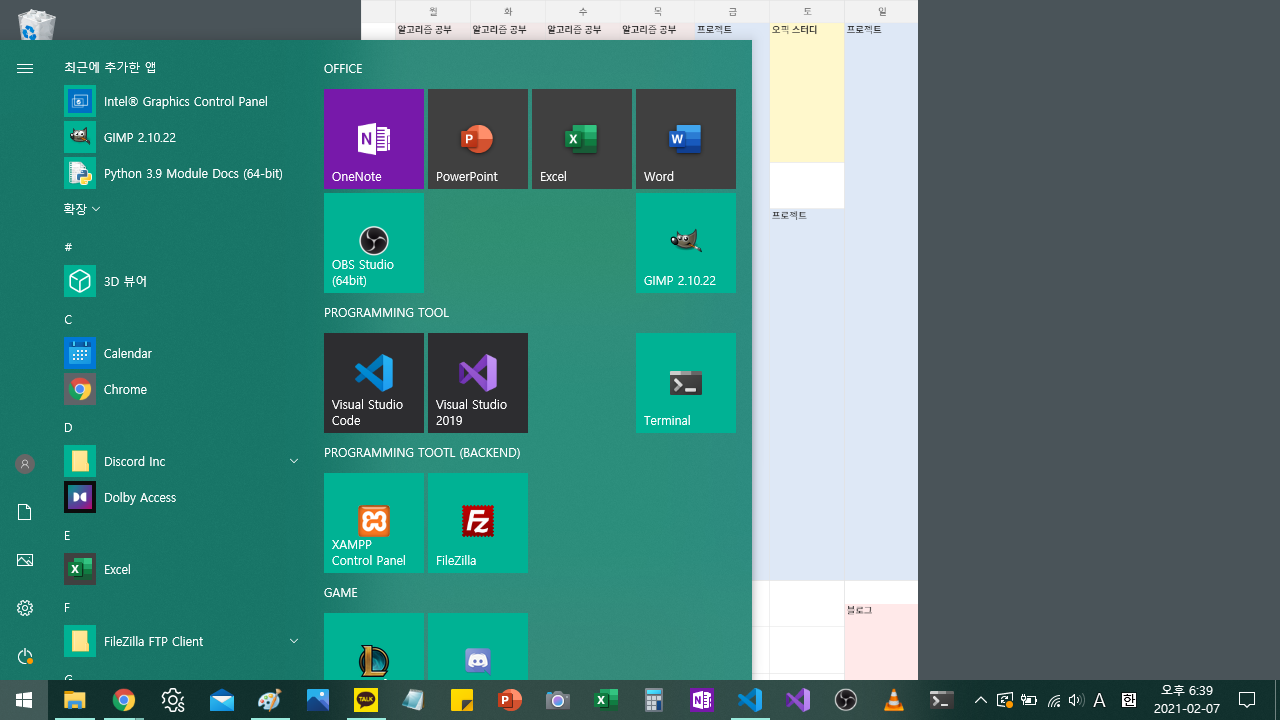Open the OneNote tile in OFFICE group
This screenshot has height=720, width=1280.
374,139
